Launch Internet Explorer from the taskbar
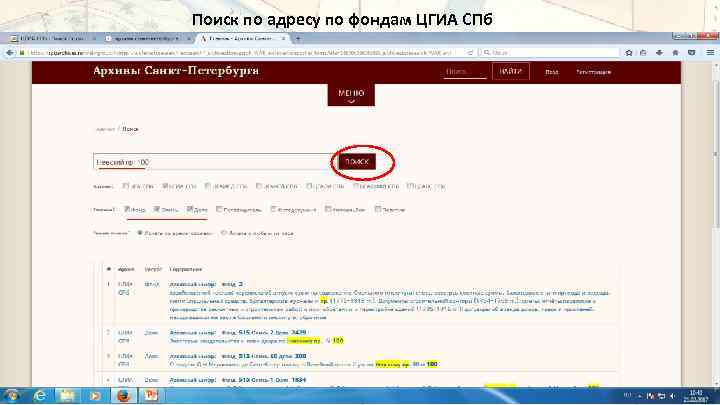This screenshot has height=405, width=720. [40, 396]
